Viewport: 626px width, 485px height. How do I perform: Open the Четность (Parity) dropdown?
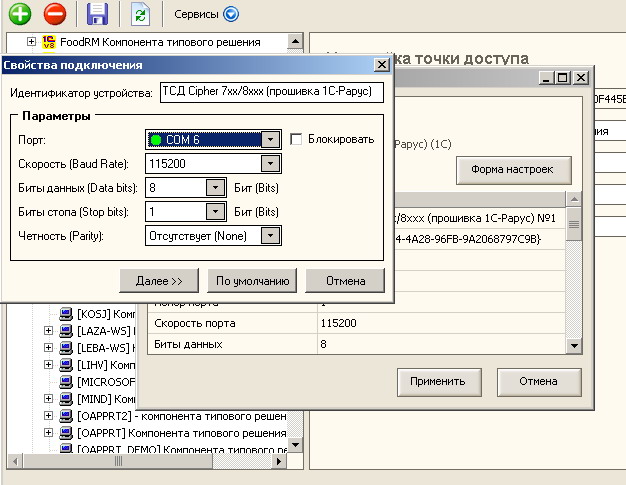click(270, 235)
